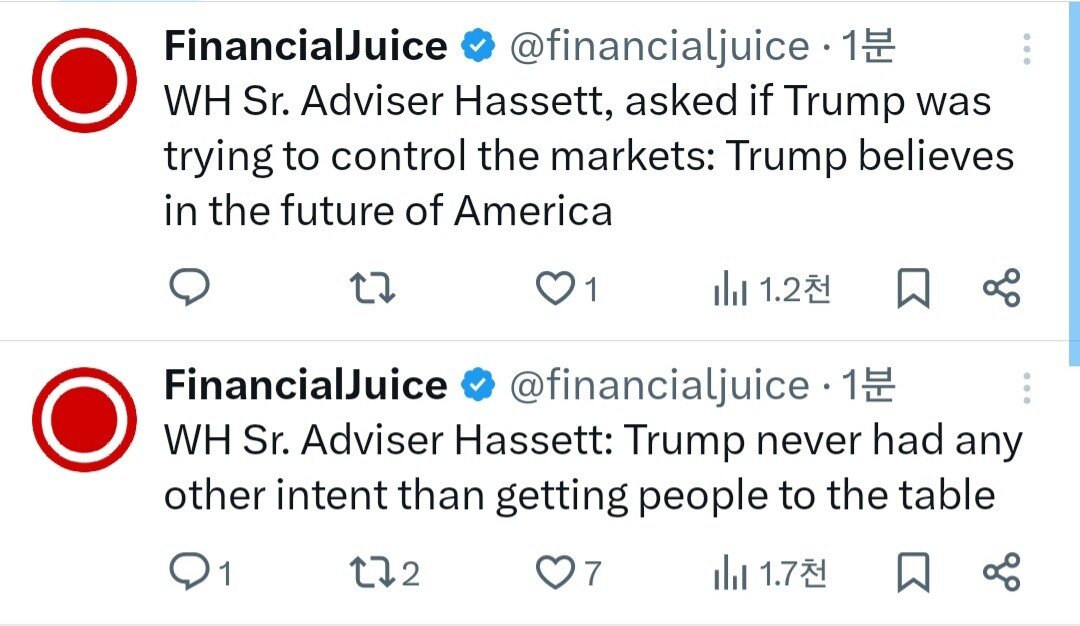Share the first FinancialJuice tweet
Image resolution: width=1080 pixels, height=626 pixels.
click(x=1001, y=288)
